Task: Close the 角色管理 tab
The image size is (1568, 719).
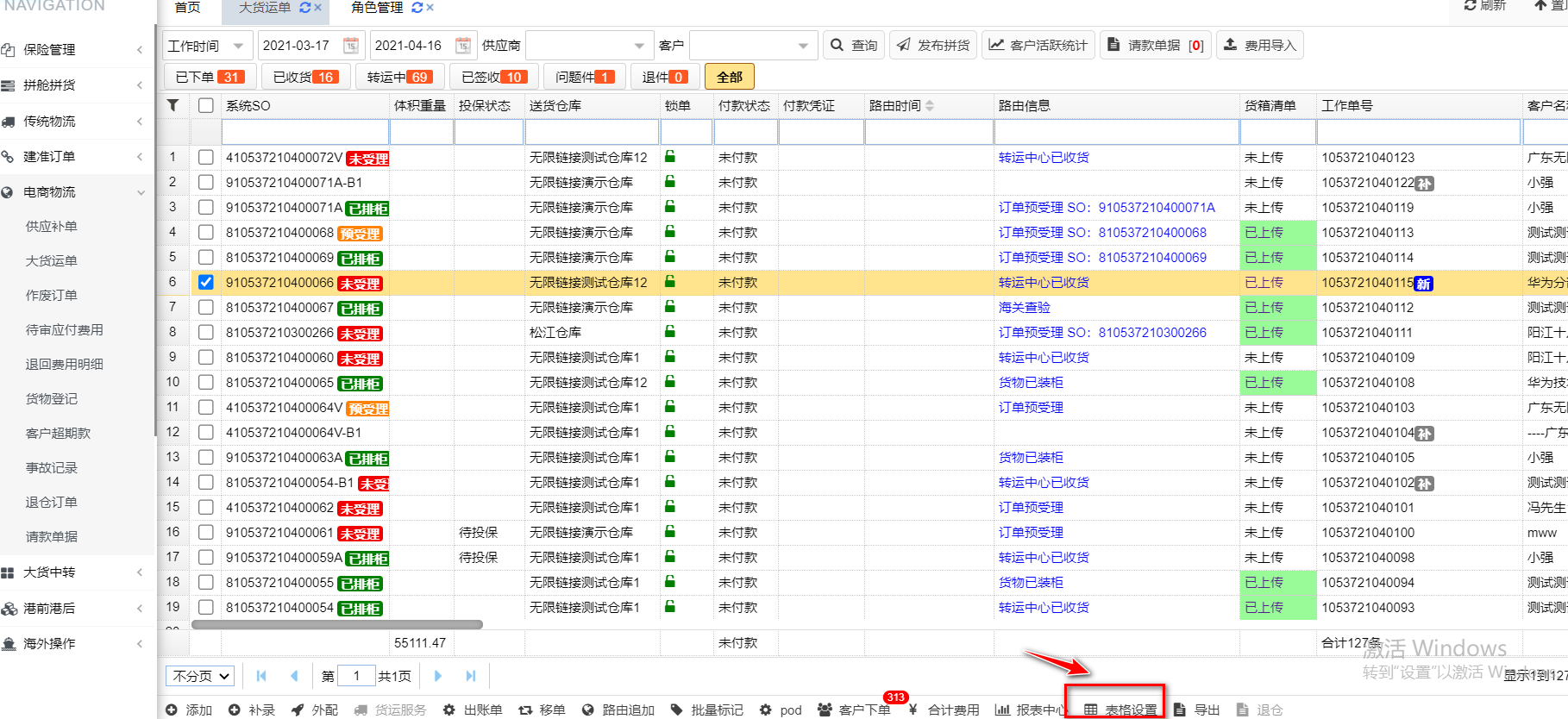Action: pos(430,8)
